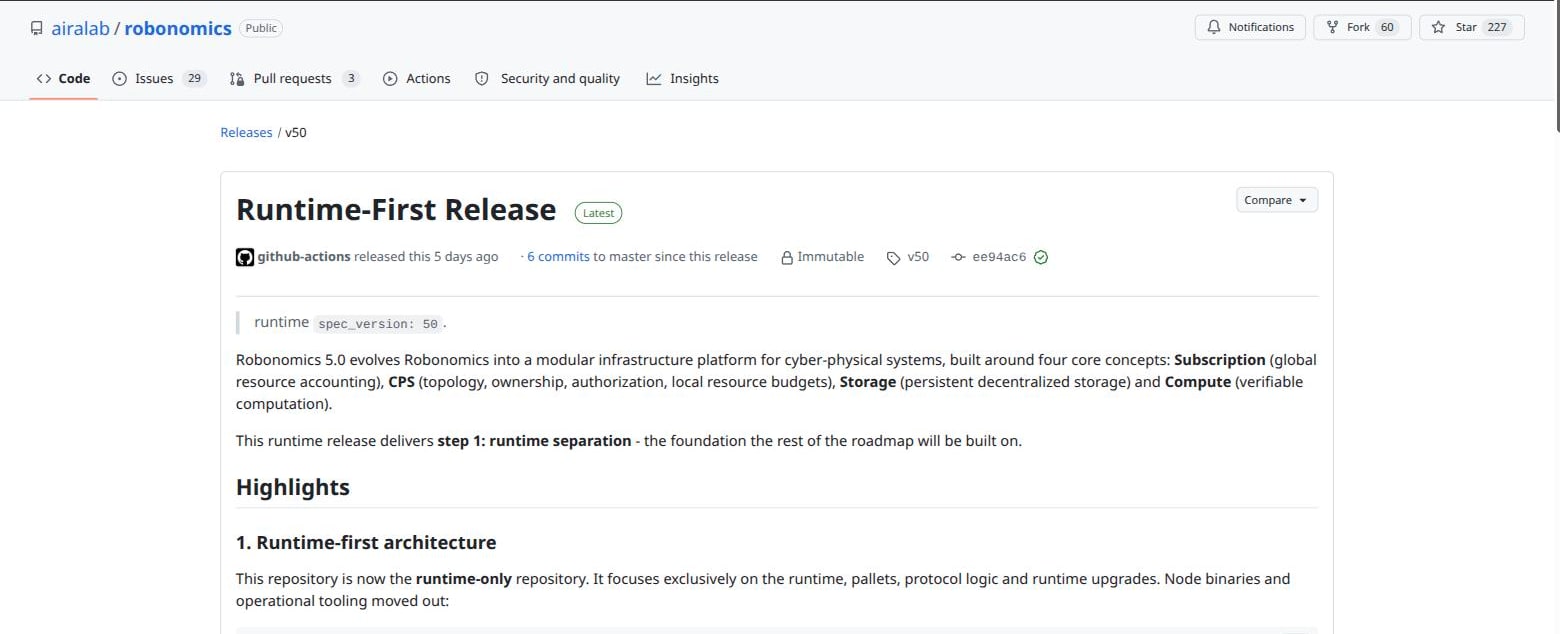This screenshot has height=634, width=1560.
Task: Open the v50 tag link
Action: 918,257
